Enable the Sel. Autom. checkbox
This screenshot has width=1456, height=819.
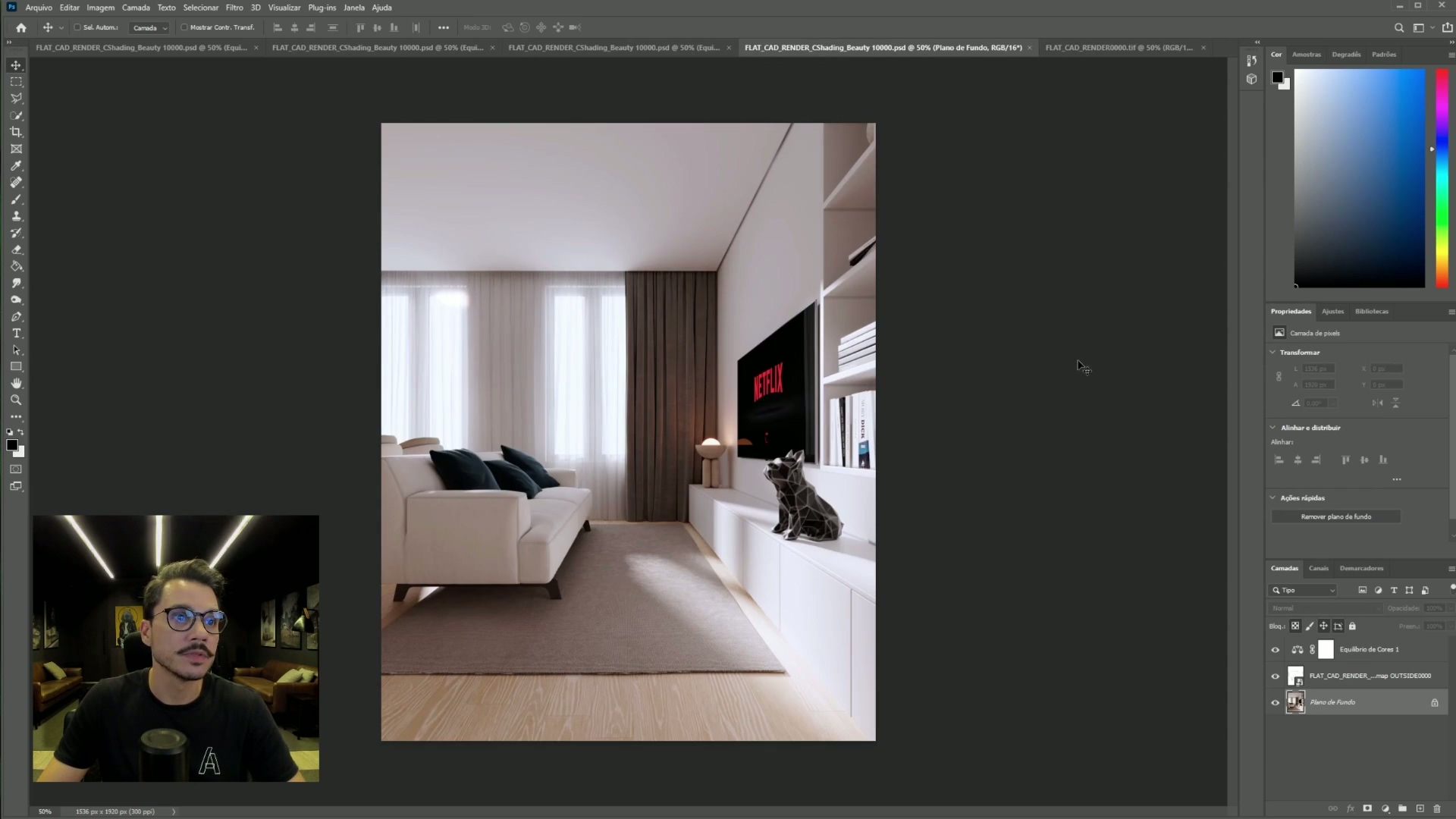[77, 27]
